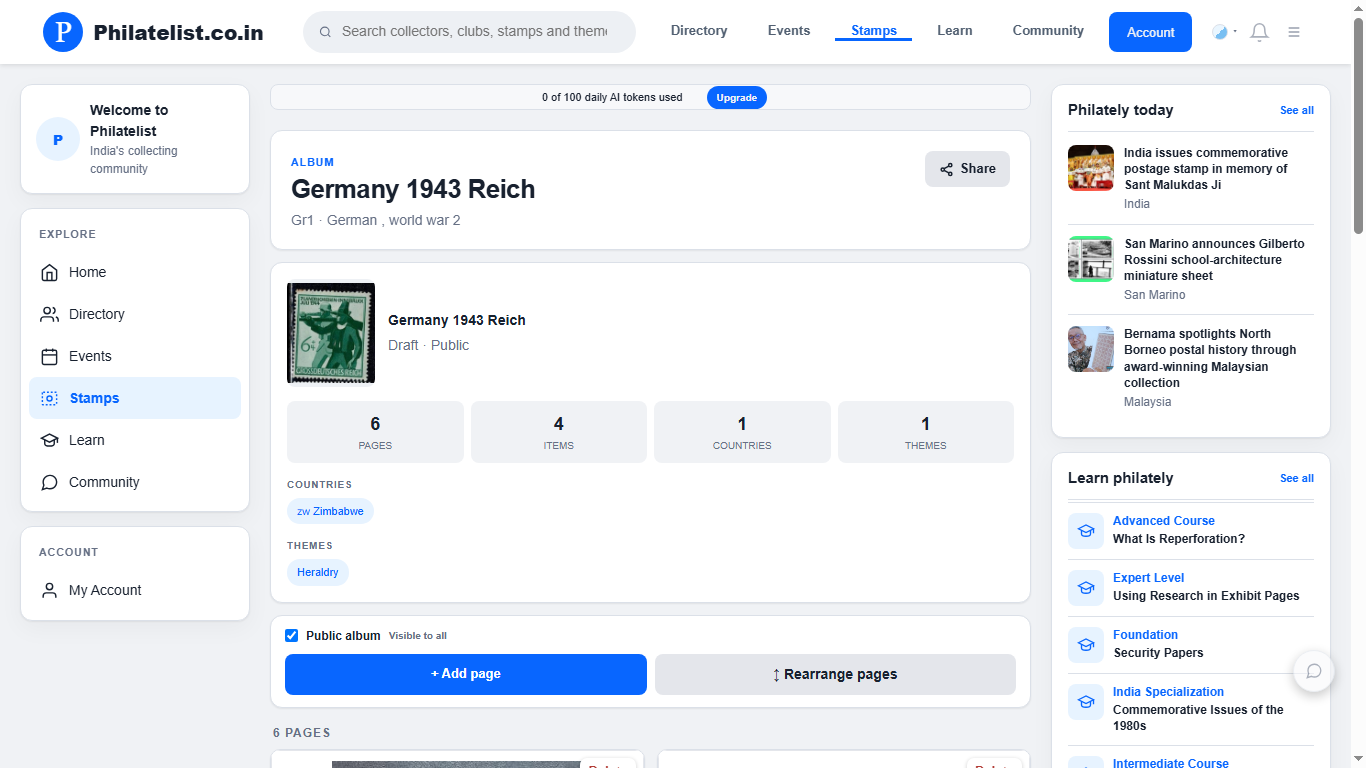
Task: Click the Community chat icon in sidebar
Action: pyautogui.click(x=49, y=482)
